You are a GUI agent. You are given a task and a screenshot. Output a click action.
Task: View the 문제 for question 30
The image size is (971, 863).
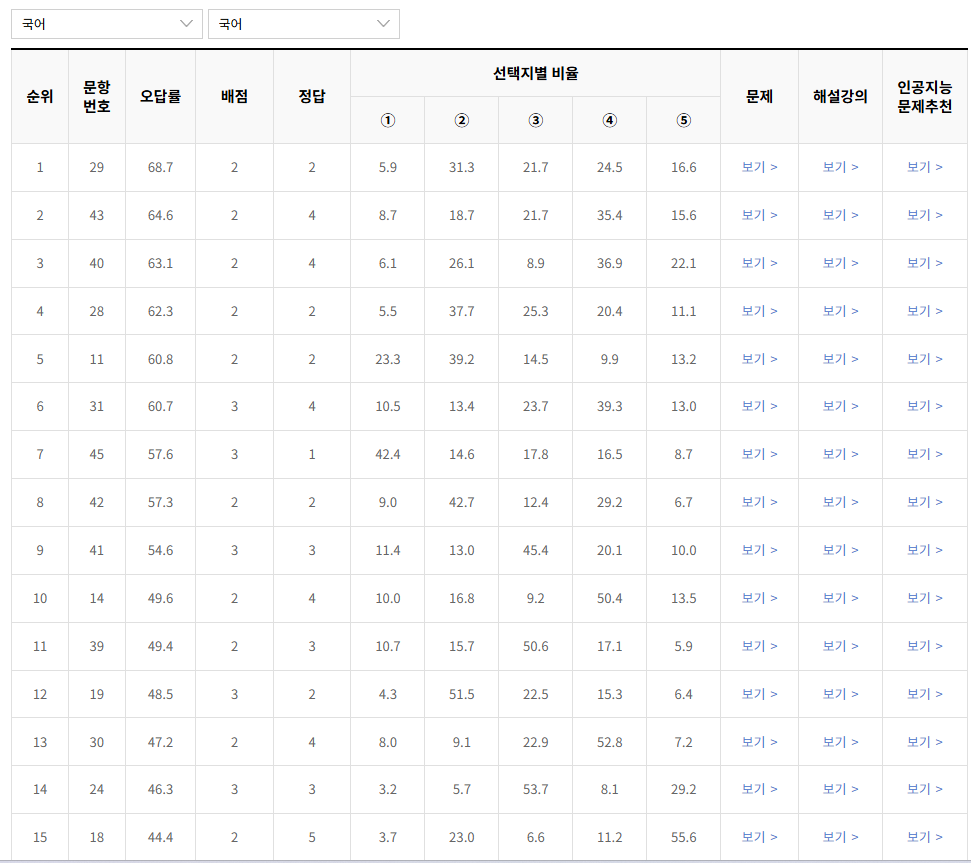tap(760, 742)
